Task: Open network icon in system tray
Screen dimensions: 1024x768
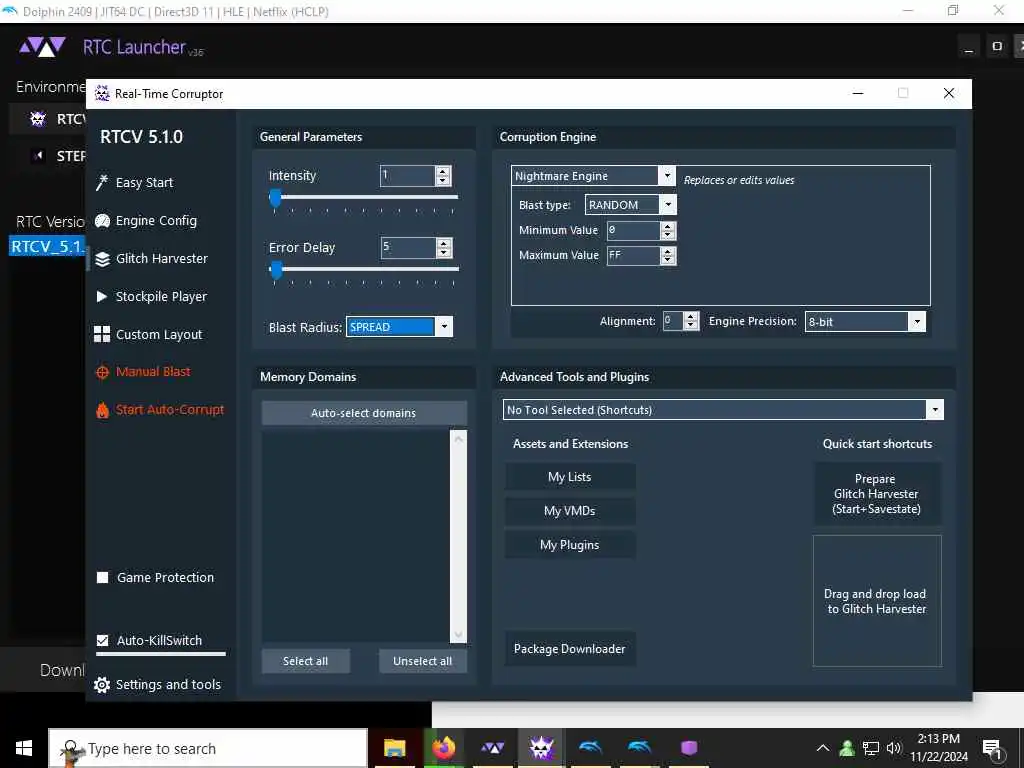Action: [871, 748]
